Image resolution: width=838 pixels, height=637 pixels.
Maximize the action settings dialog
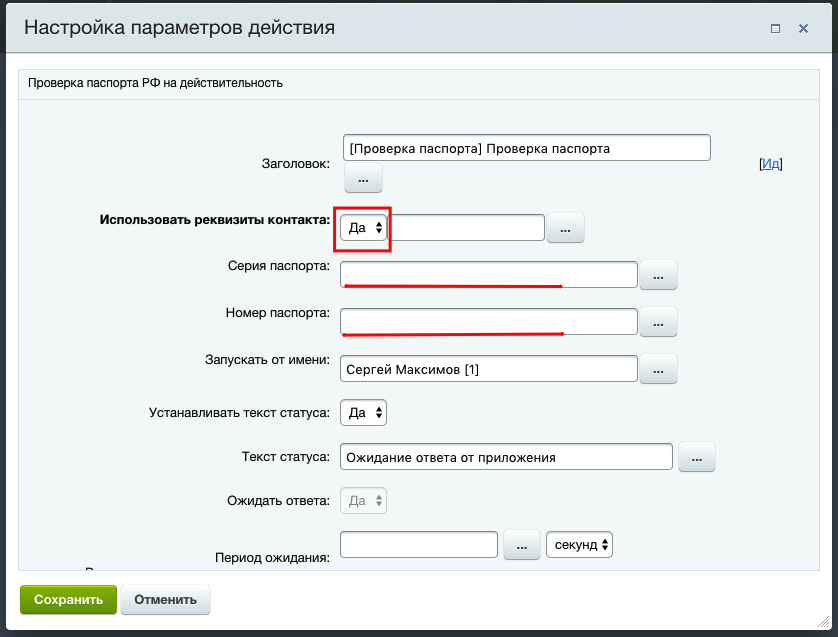point(775,29)
